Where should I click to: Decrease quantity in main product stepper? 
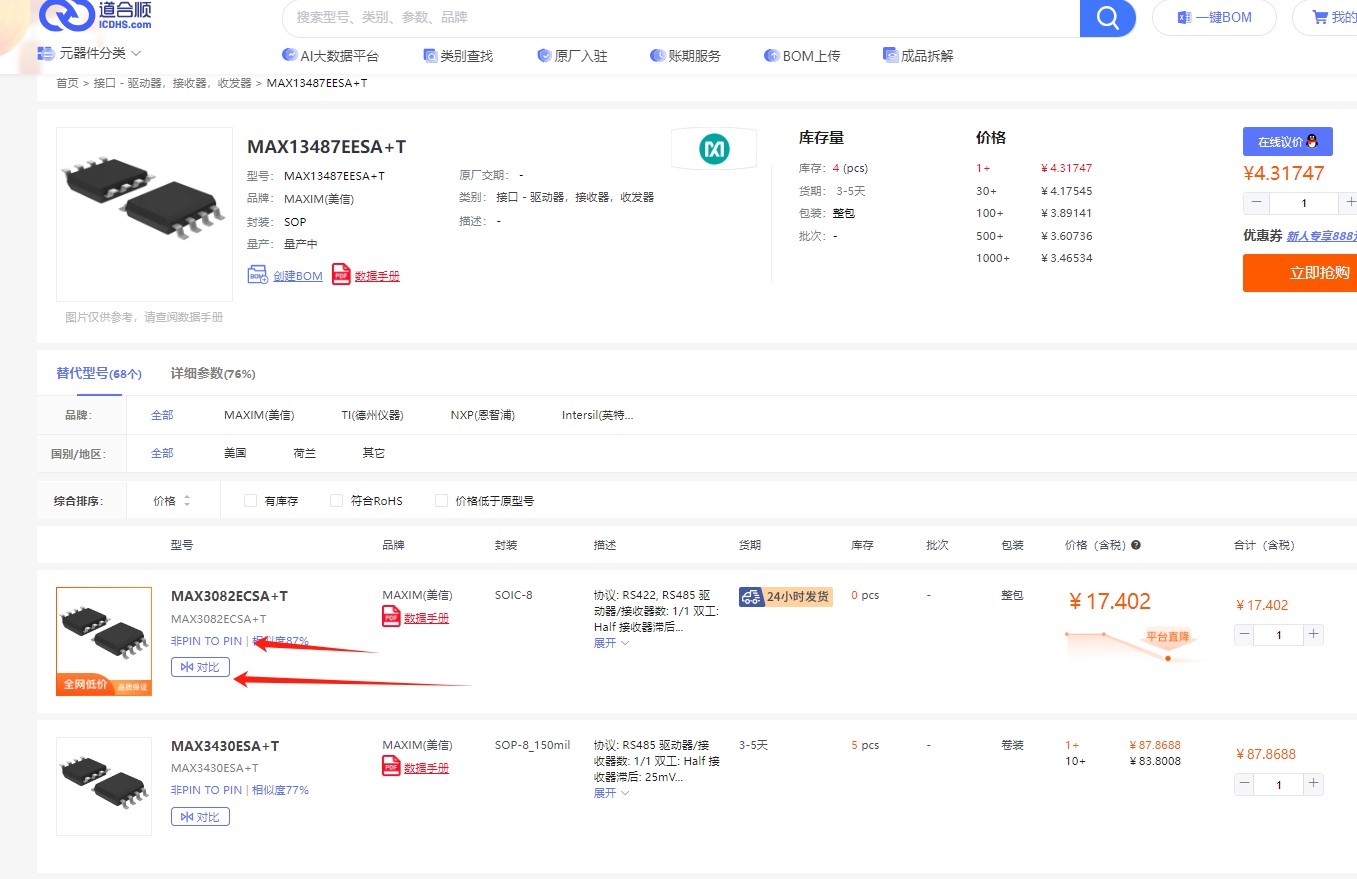(1256, 203)
